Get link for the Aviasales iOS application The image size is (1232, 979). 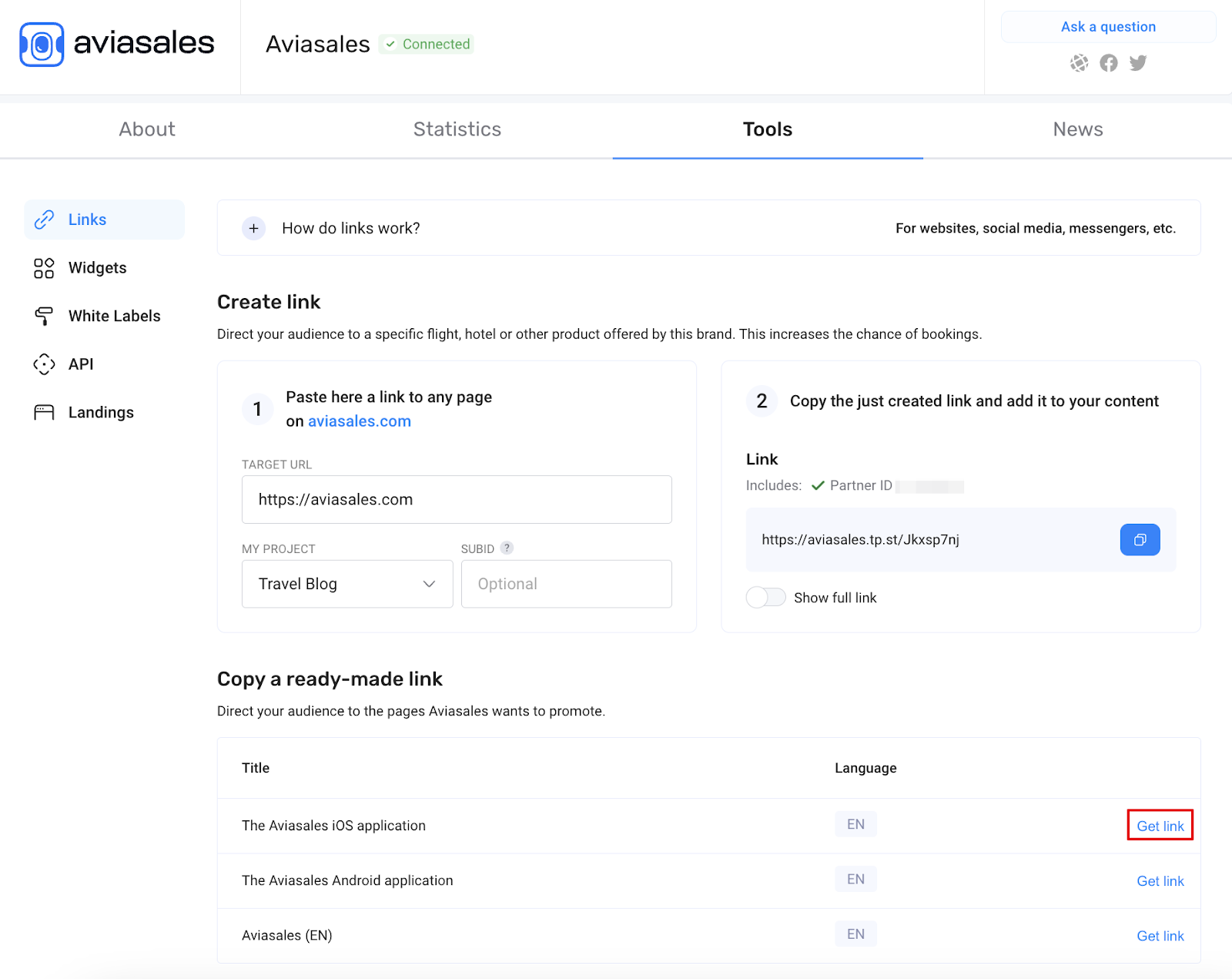pos(1160,826)
